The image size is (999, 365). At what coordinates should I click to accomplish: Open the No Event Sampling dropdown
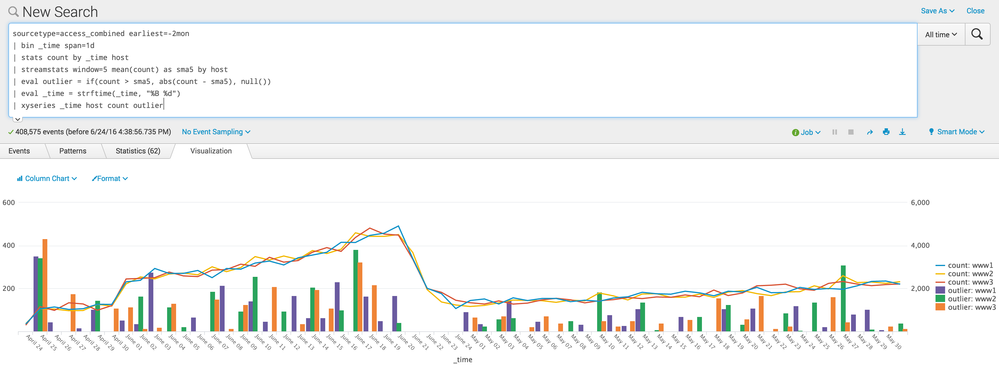[x=216, y=132]
